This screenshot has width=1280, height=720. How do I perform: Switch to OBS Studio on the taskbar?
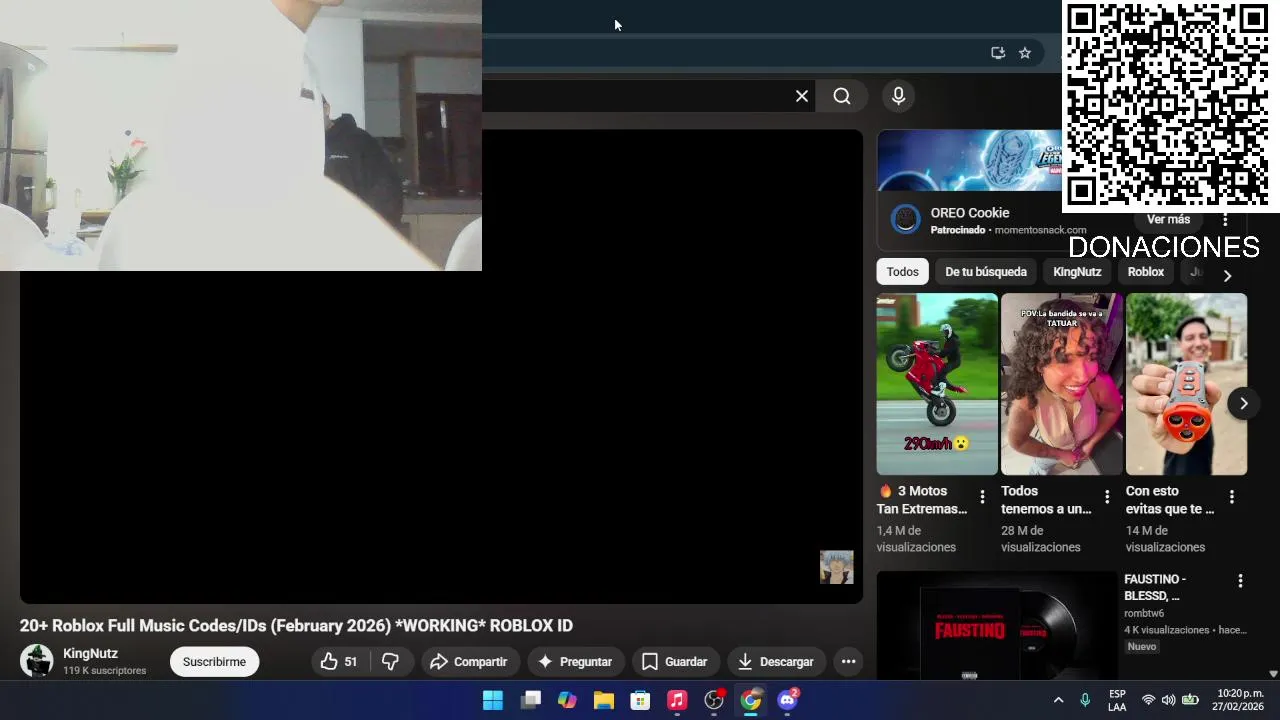coord(714,700)
